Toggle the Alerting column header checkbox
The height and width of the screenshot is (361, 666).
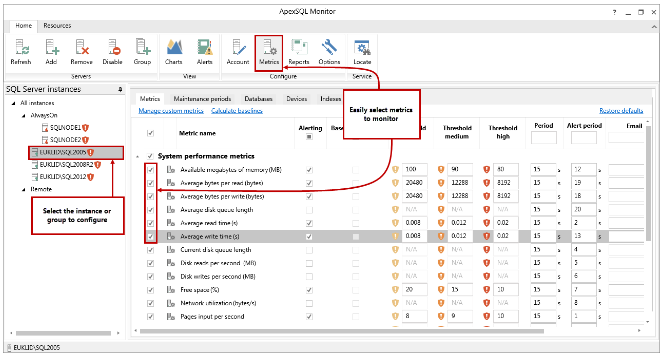click(x=309, y=137)
